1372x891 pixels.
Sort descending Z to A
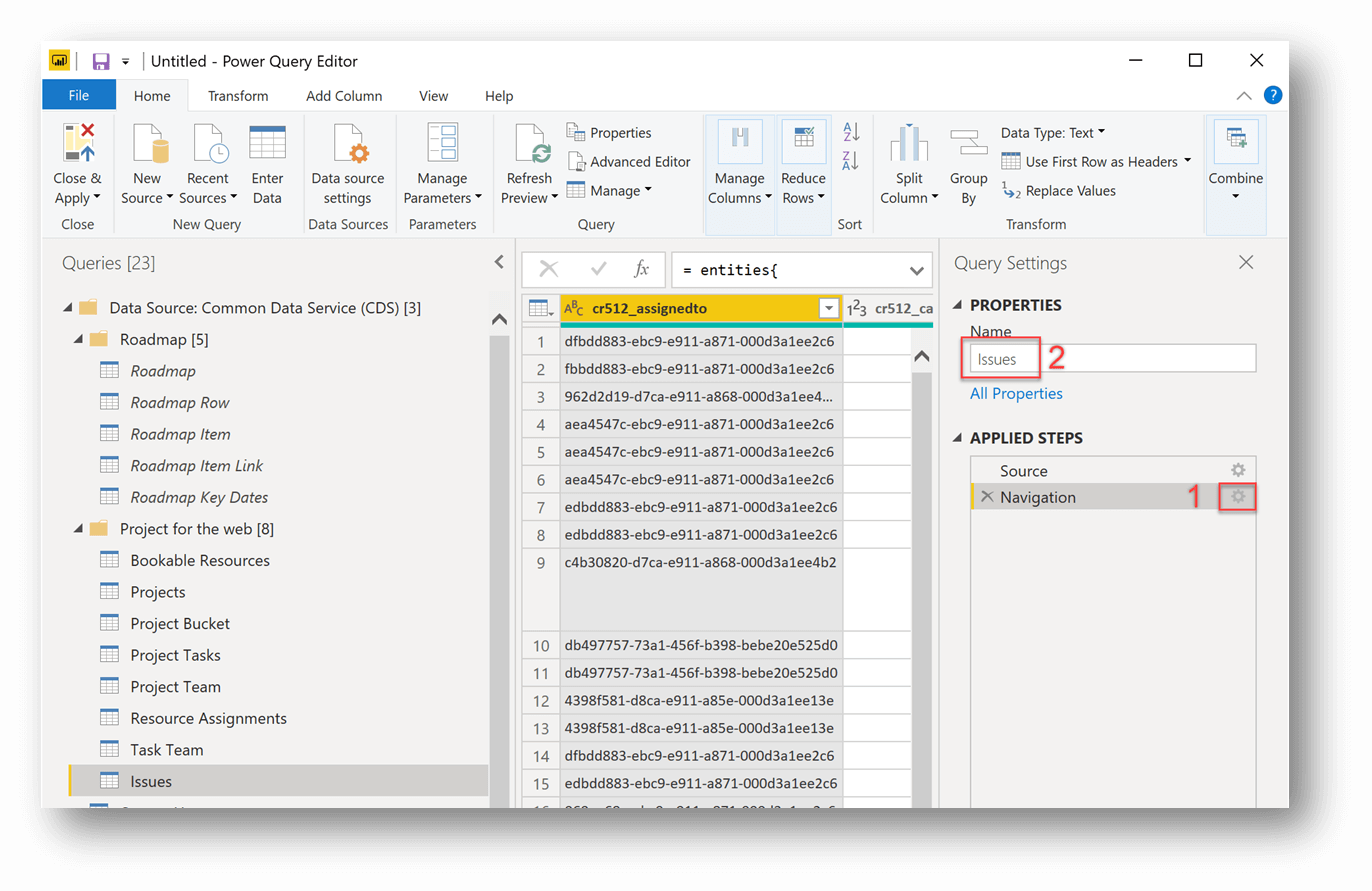[851, 160]
